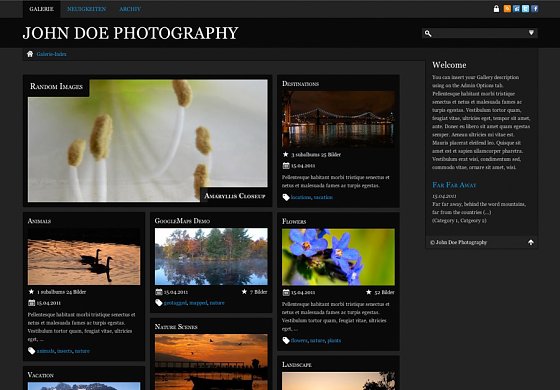
Task: Click the Twitter share icon
Action: click(x=525, y=9)
